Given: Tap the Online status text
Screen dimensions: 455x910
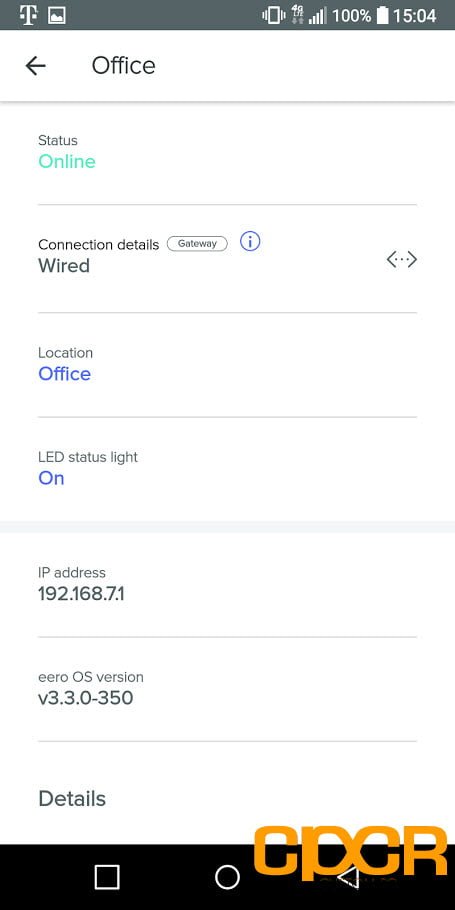Looking at the screenshot, I should coord(67,161).
